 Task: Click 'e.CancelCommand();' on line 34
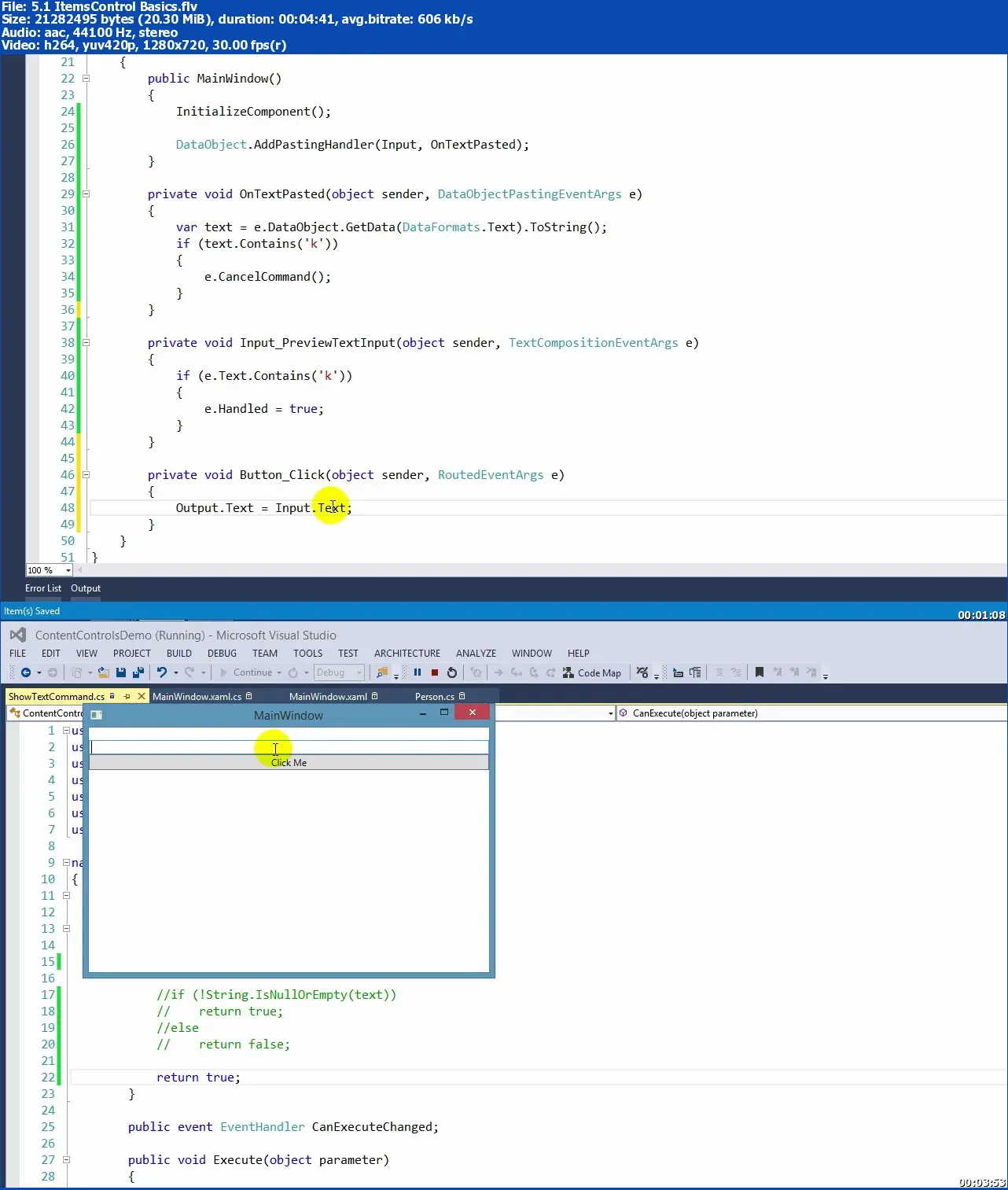pyautogui.click(x=267, y=277)
